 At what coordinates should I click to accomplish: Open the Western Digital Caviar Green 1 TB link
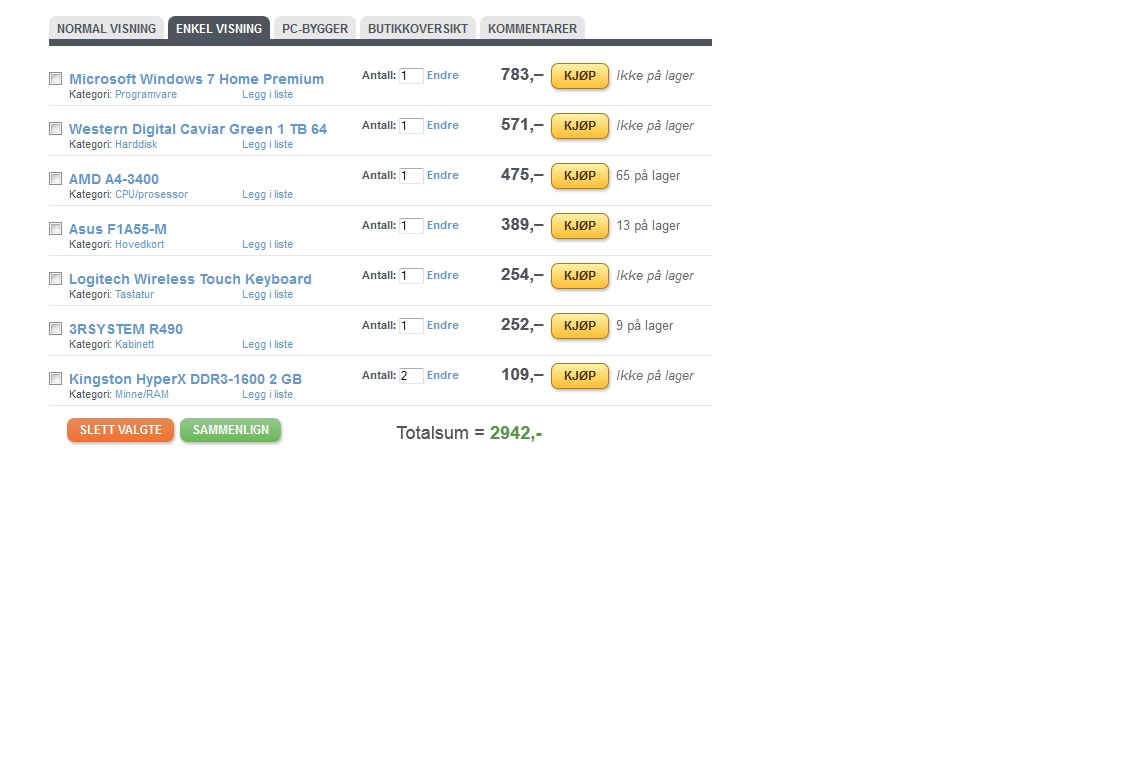pos(198,129)
